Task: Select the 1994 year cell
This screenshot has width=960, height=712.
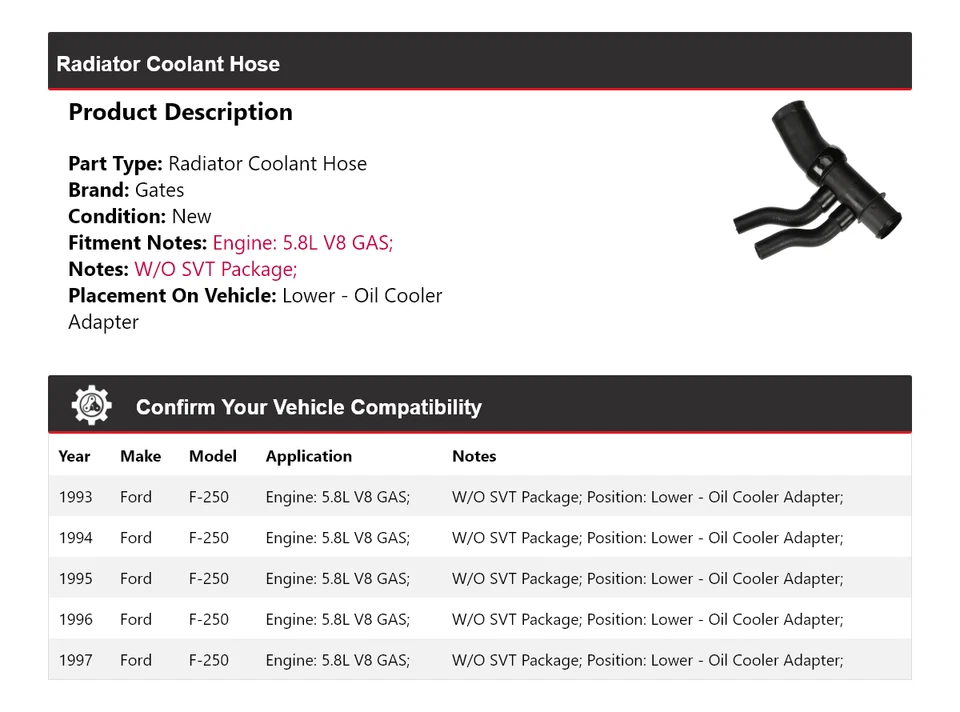Action: coord(75,538)
